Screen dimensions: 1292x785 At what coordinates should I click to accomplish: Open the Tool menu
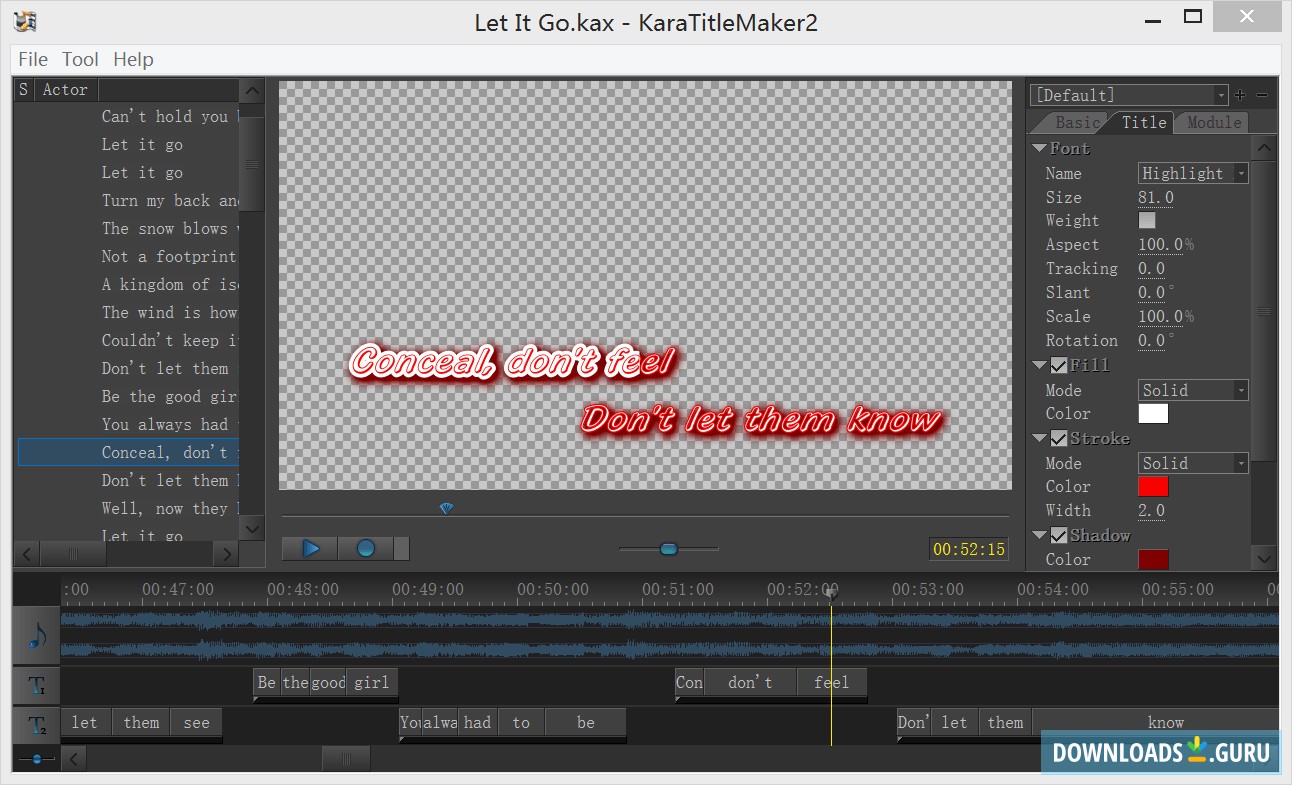click(x=80, y=59)
